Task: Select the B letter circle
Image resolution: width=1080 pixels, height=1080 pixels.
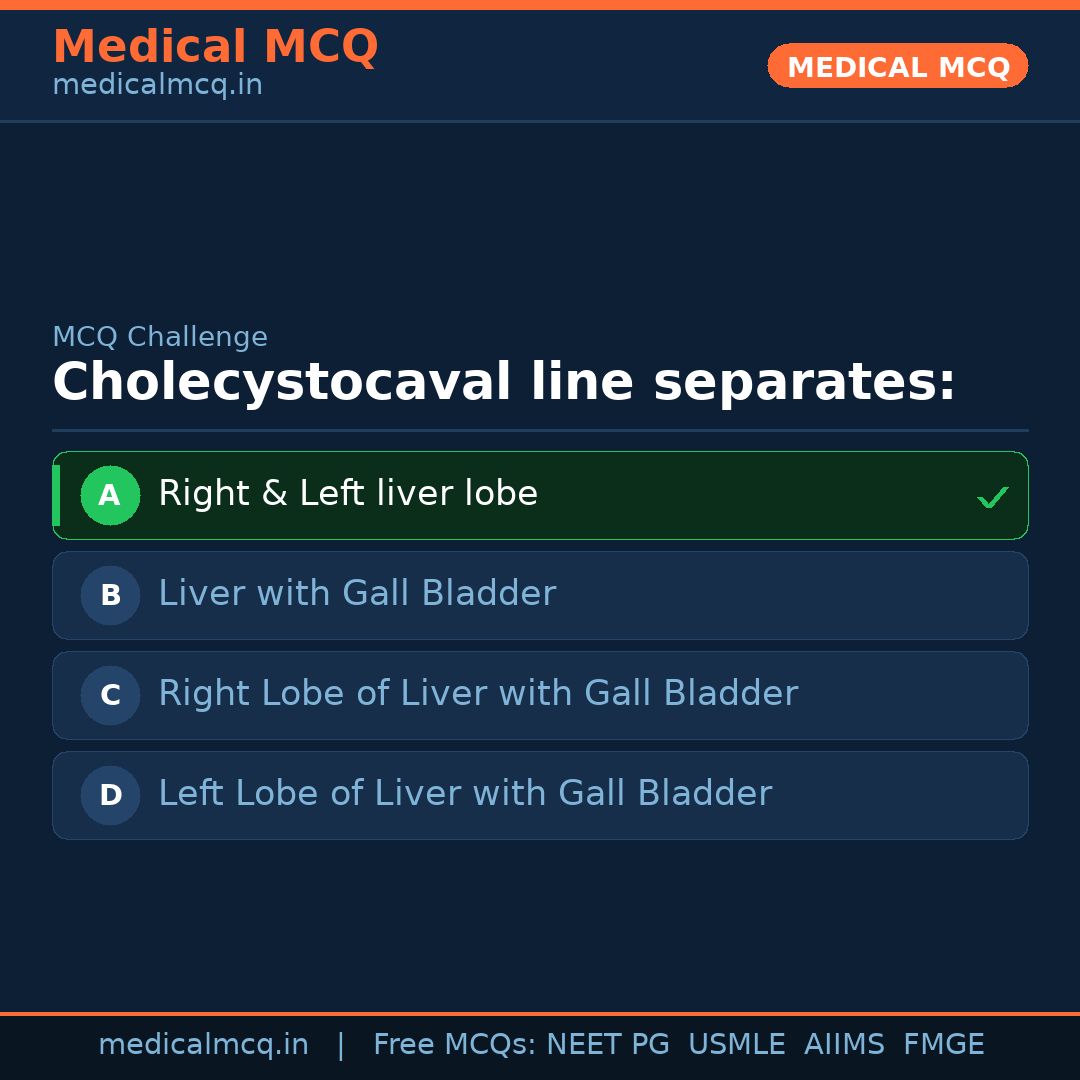Action: click(110, 595)
